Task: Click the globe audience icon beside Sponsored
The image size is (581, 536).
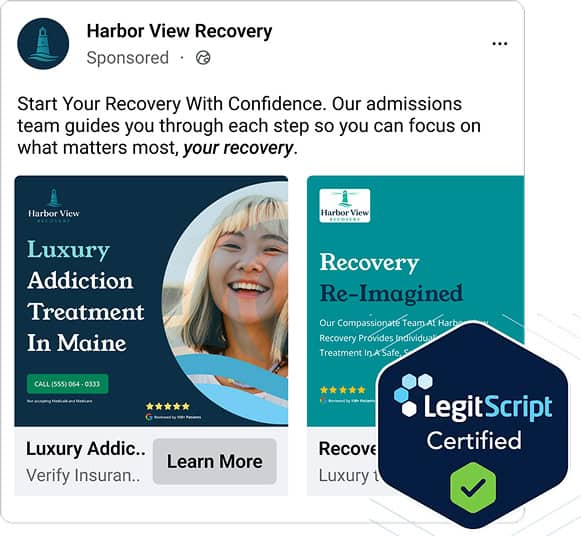Action: pyautogui.click(x=203, y=58)
